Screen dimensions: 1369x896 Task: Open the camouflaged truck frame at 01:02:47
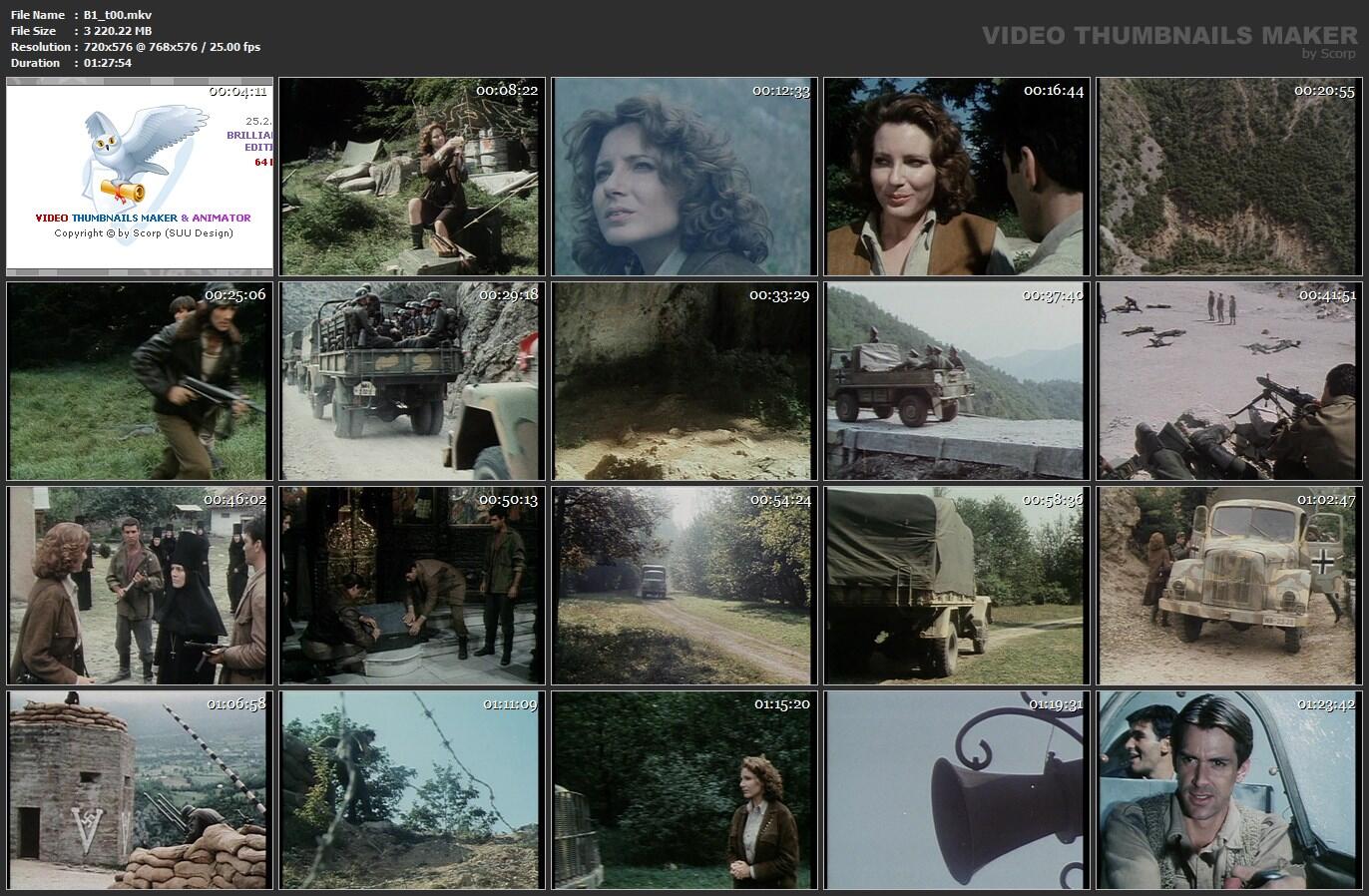pyautogui.click(x=1229, y=586)
